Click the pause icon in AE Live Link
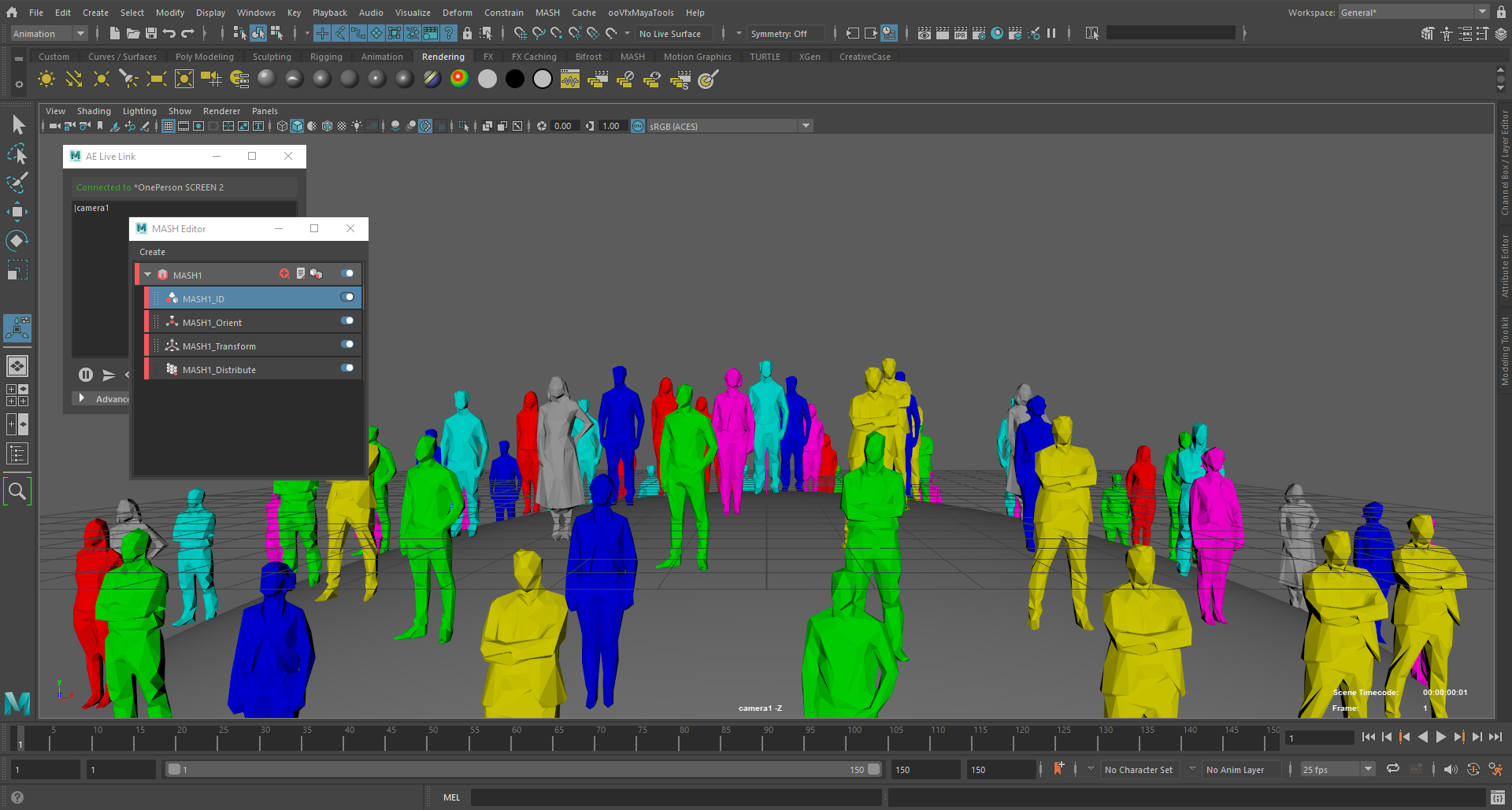The width and height of the screenshot is (1512, 810). (86, 375)
